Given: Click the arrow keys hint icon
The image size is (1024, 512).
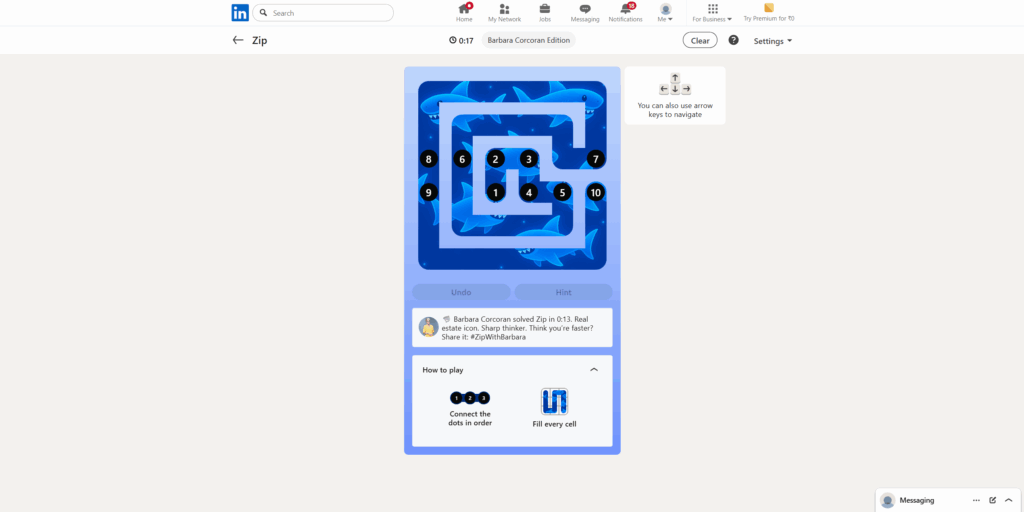Looking at the screenshot, I should tap(675, 84).
